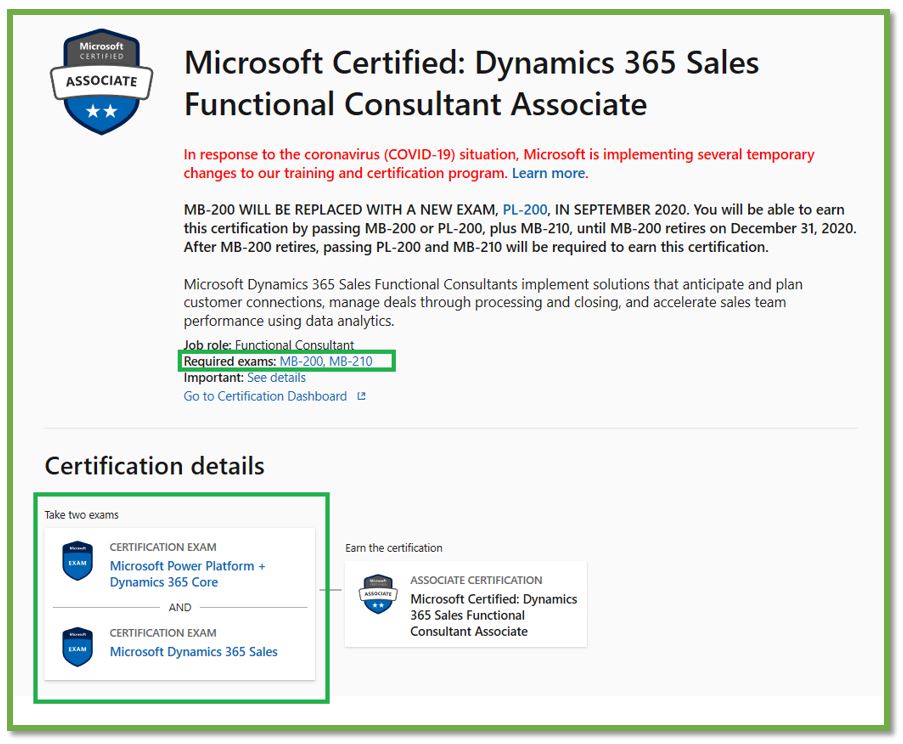
Task: Click external-link icon beside Certification Dashboard
Action: (x=362, y=396)
